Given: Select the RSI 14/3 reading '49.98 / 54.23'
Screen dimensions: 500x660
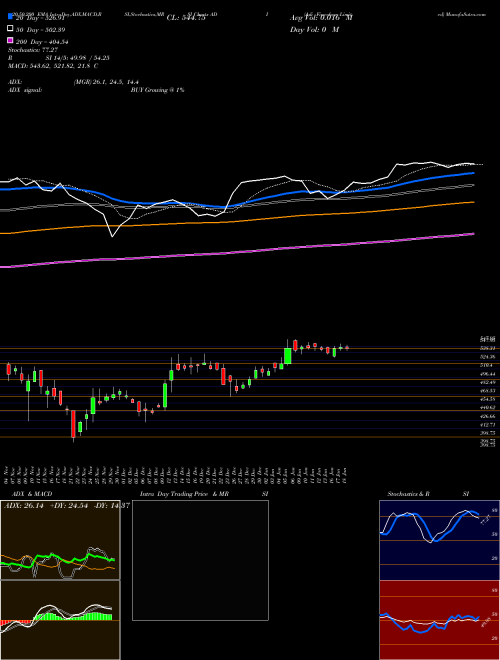Looking at the screenshot, I should pos(91,58).
